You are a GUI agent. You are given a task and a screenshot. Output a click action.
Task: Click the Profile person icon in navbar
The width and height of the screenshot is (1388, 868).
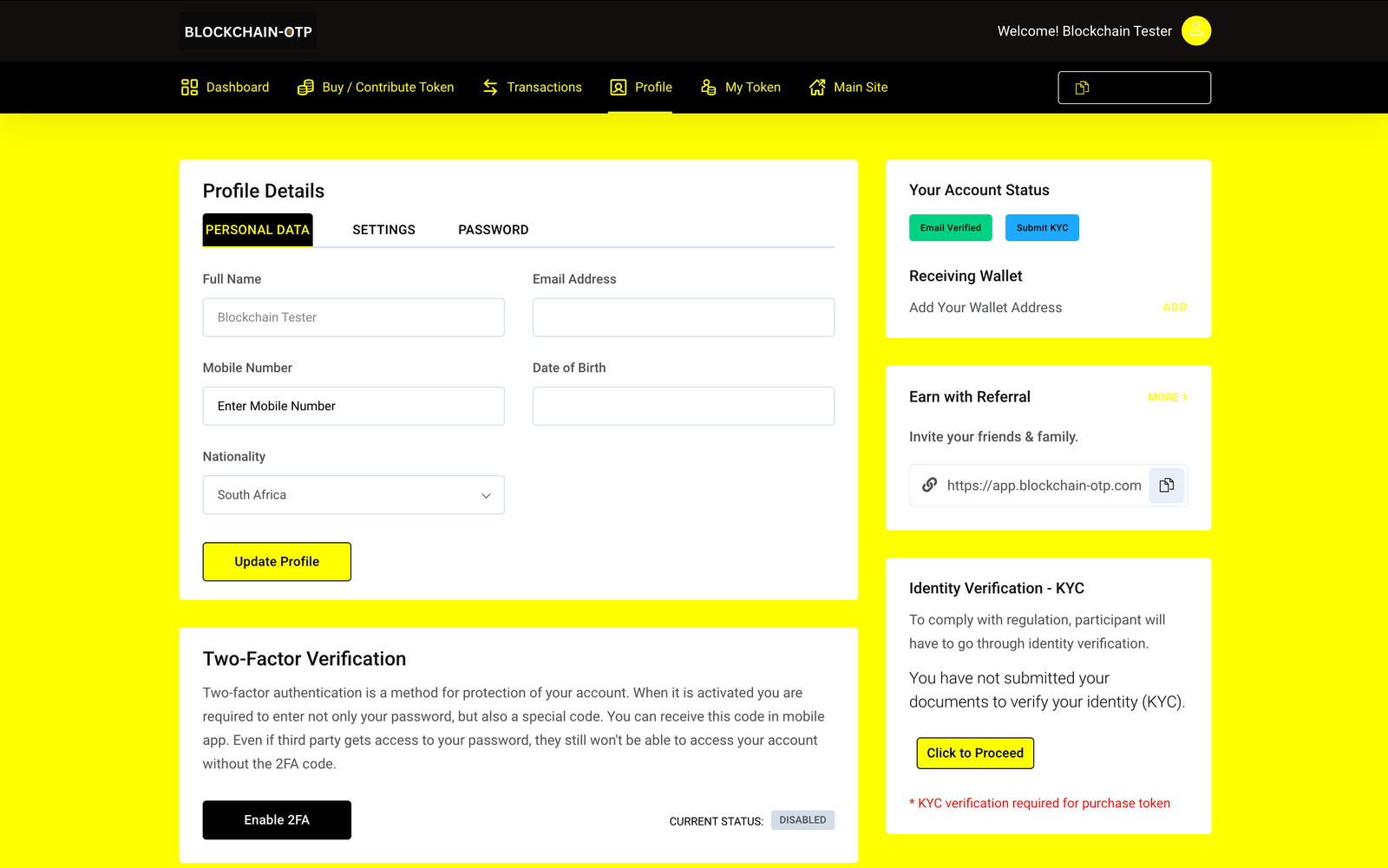click(x=619, y=88)
